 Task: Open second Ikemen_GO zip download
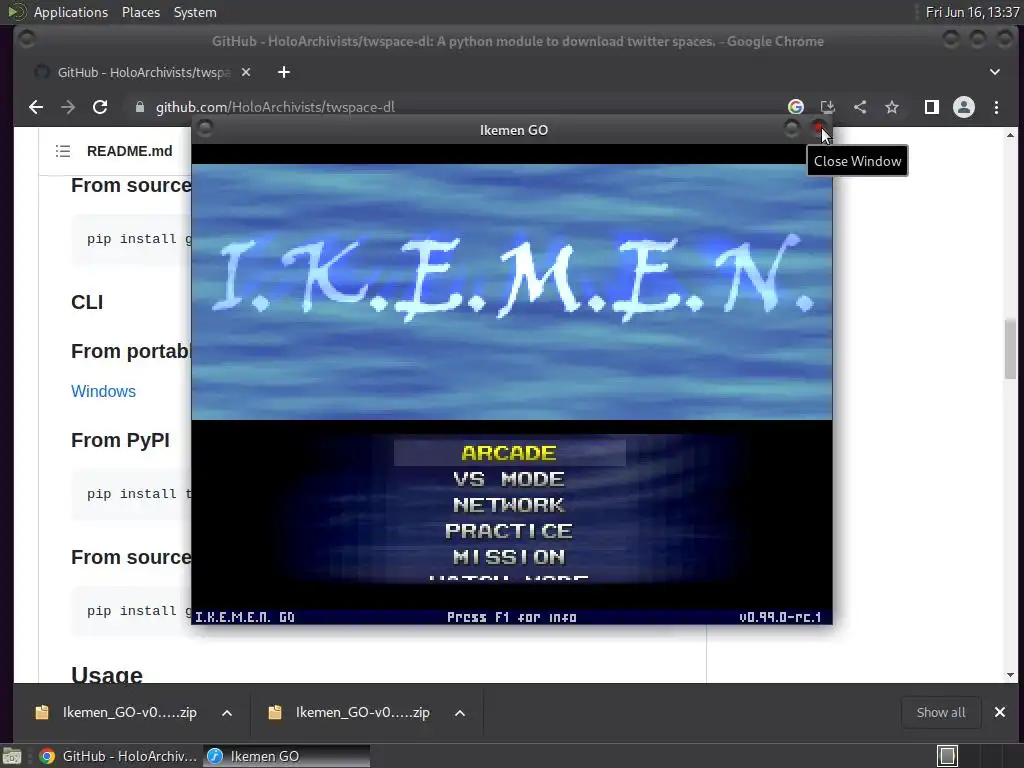(x=350, y=712)
